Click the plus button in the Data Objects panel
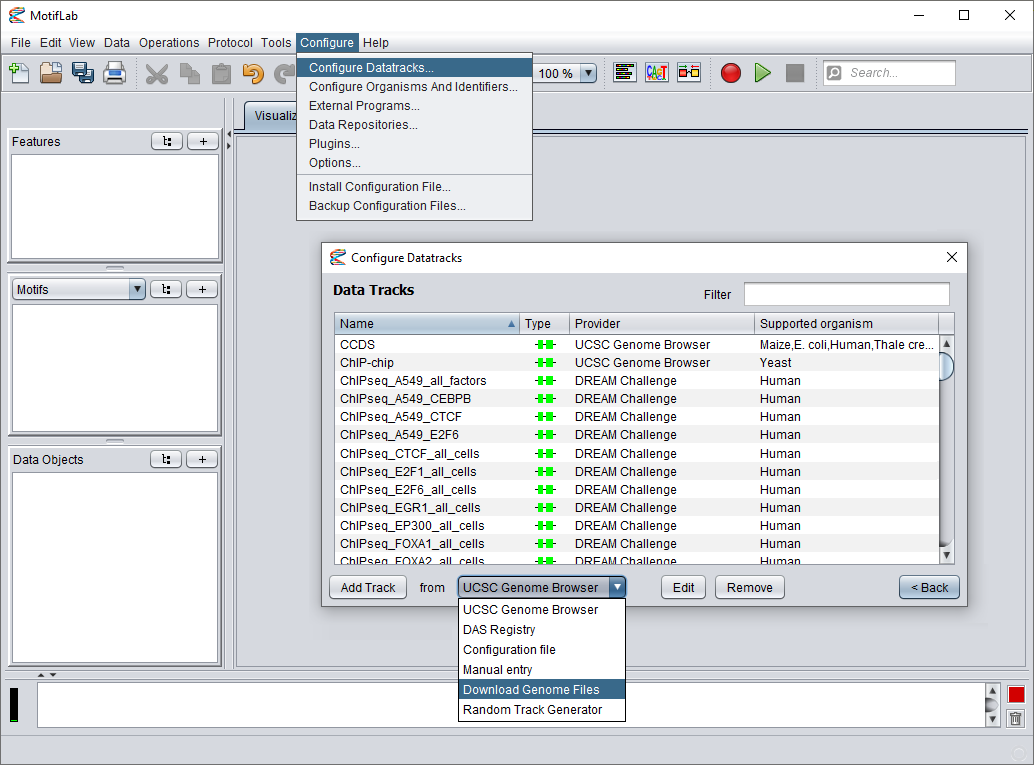This screenshot has width=1034, height=765. (x=203, y=460)
